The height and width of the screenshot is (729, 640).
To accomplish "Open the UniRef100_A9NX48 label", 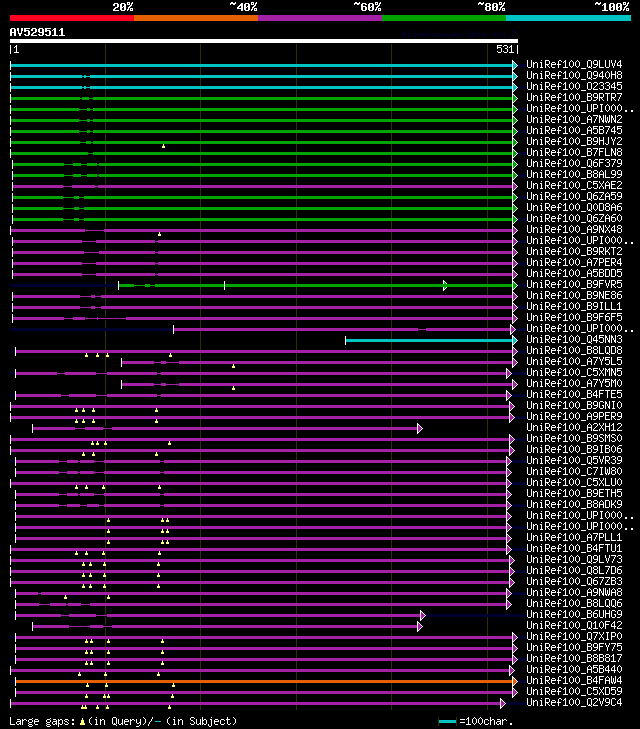I will pos(574,230).
